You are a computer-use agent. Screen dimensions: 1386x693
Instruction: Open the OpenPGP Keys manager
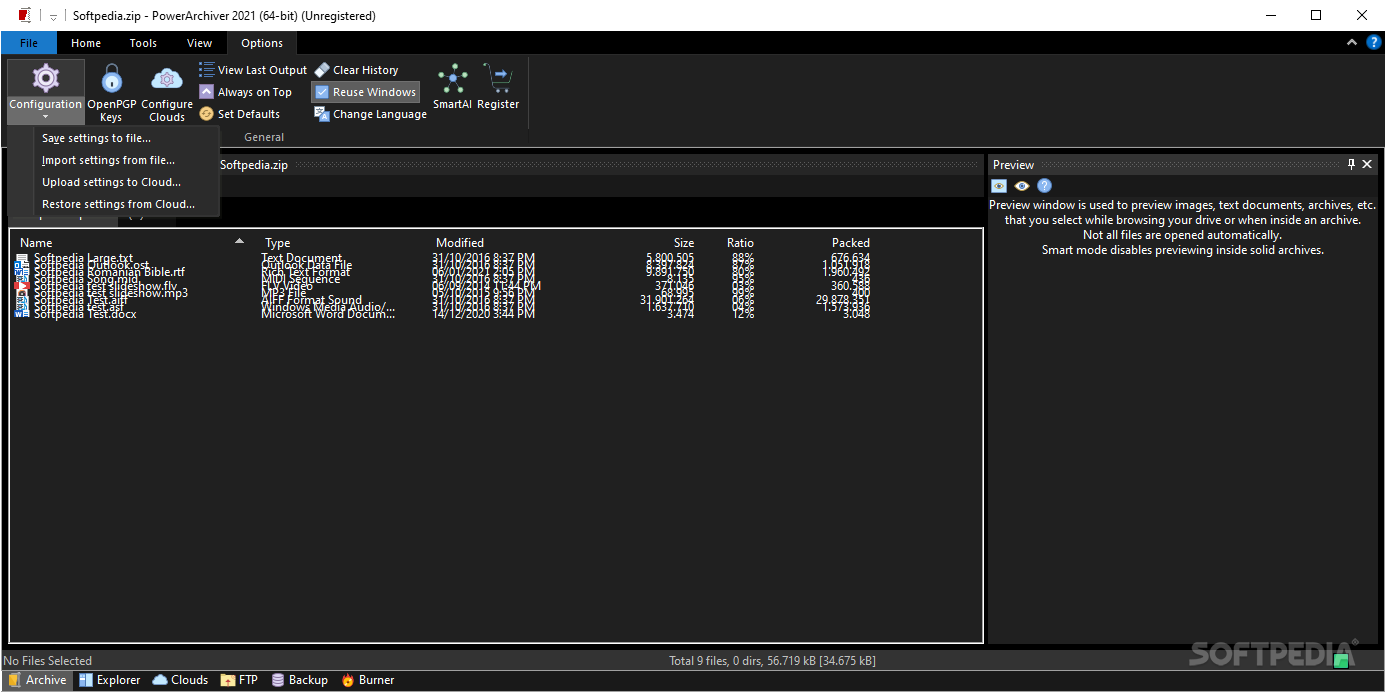coord(111,93)
